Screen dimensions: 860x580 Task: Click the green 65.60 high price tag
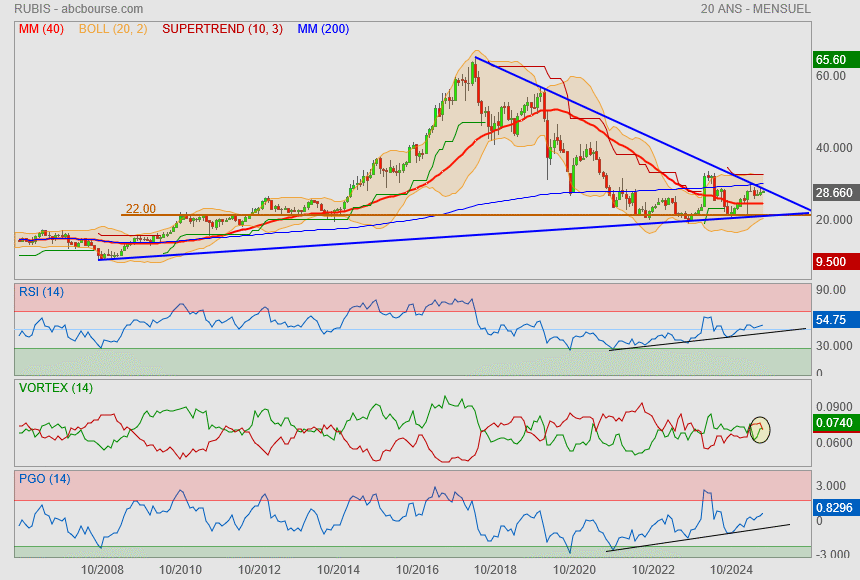click(x=834, y=60)
